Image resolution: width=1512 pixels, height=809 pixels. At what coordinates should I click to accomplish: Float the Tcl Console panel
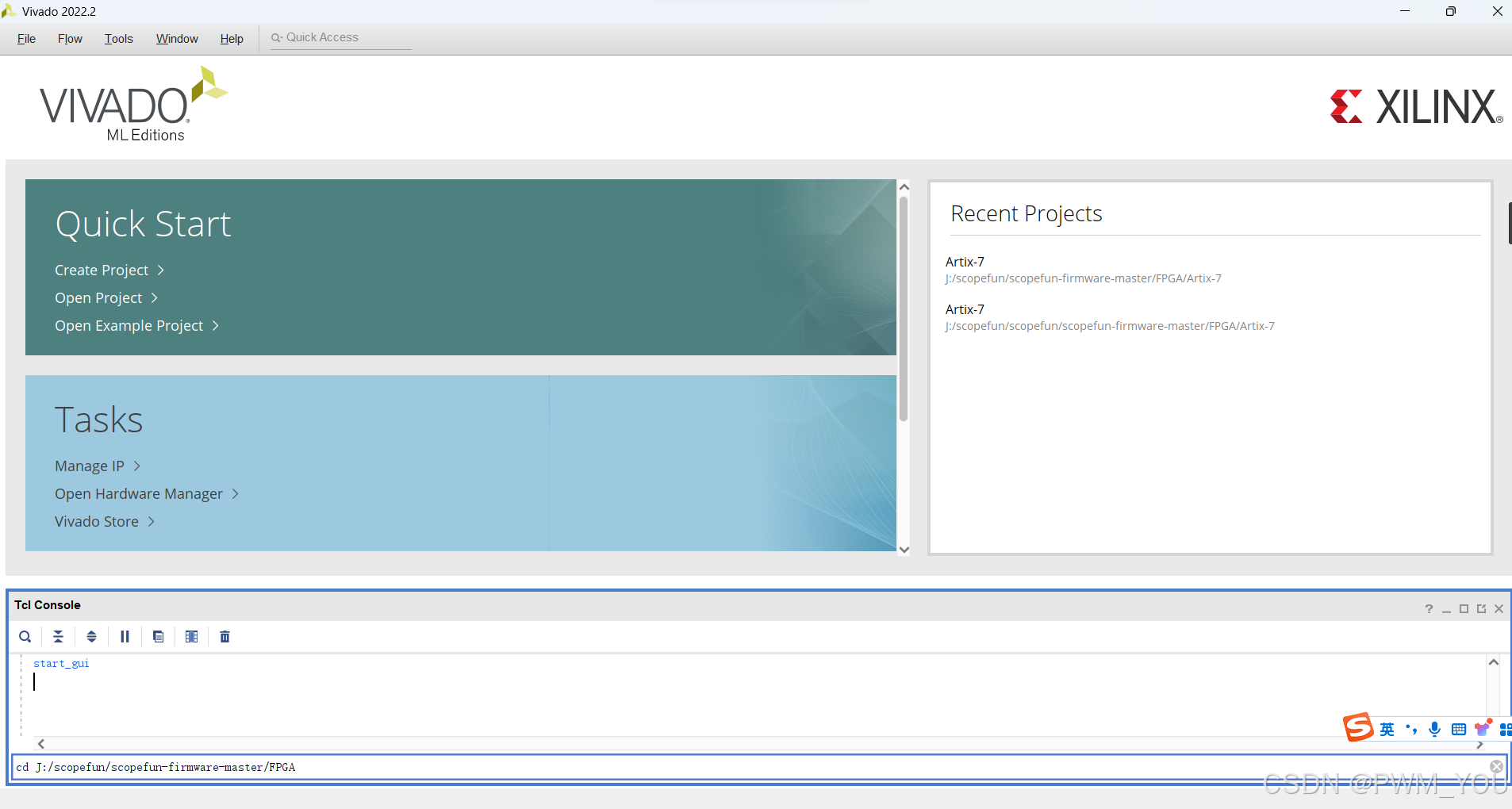1481,608
